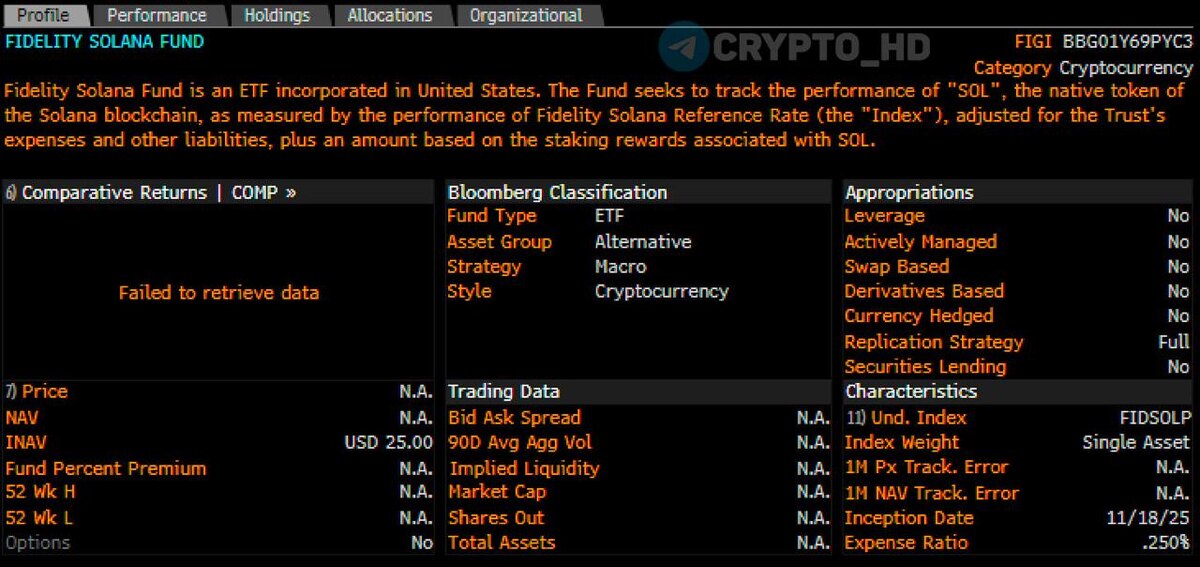Go to the Organizational tab
1200x567 pixels.
coord(525,15)
